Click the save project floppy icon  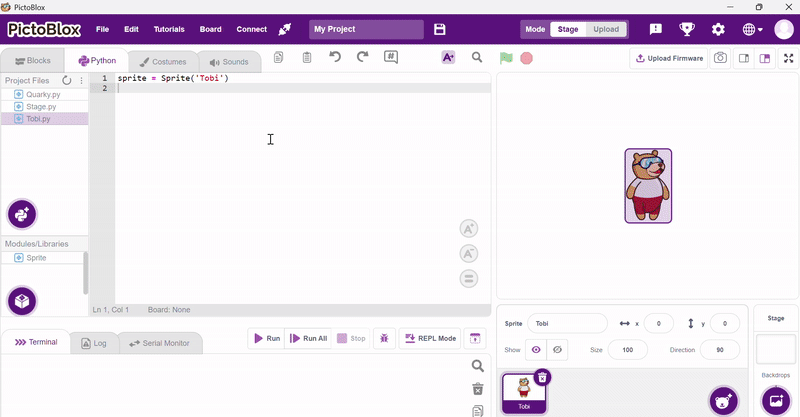440,30
